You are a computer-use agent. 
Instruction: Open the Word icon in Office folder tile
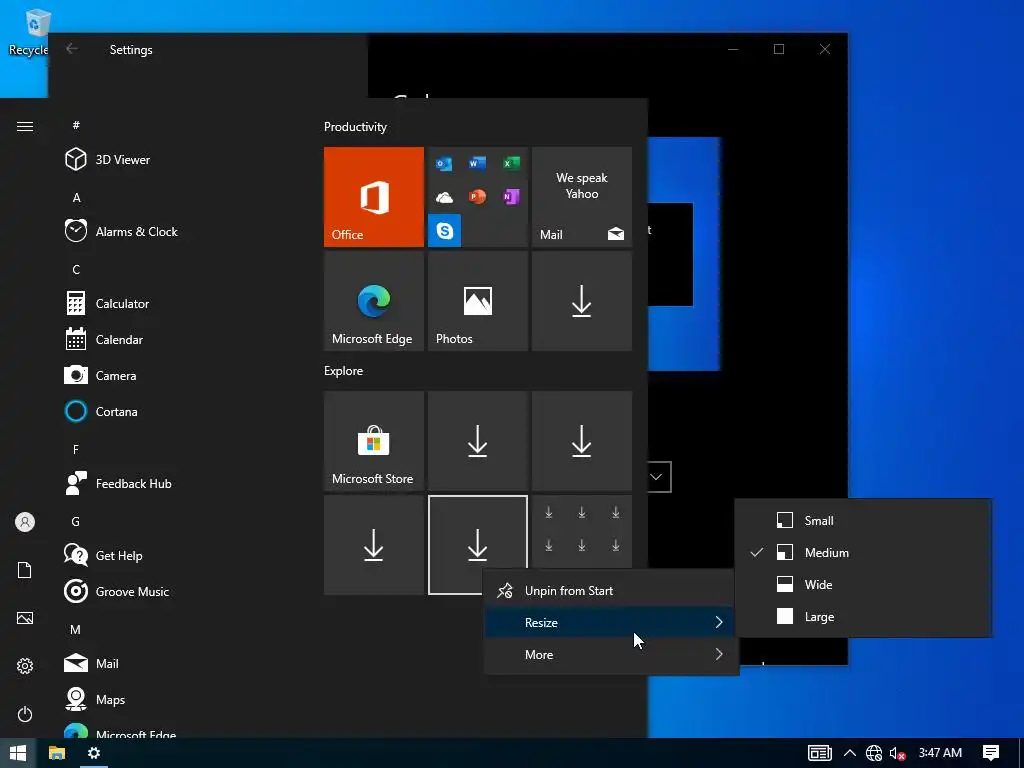[x=477, y=163]
